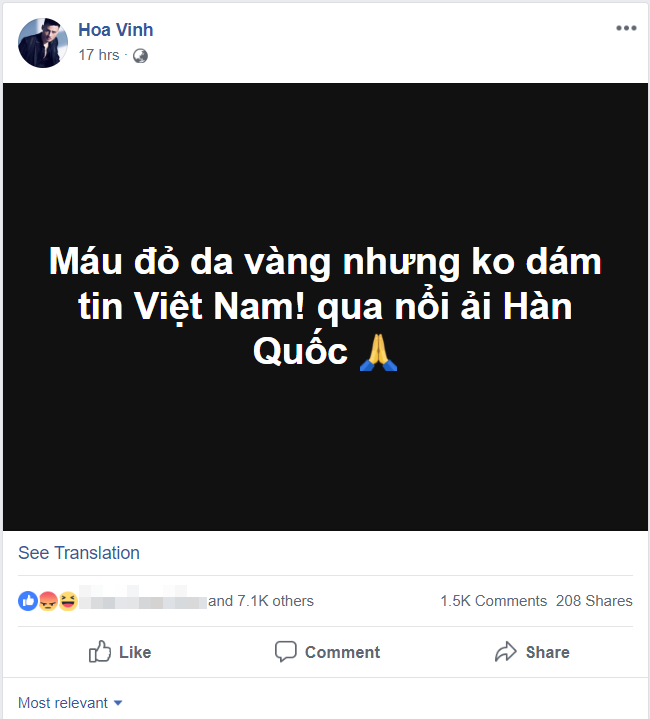This screenshot has width=650, height=719.
Task: Open the 1.5K Comments link
Action: [x=493, y=601]
